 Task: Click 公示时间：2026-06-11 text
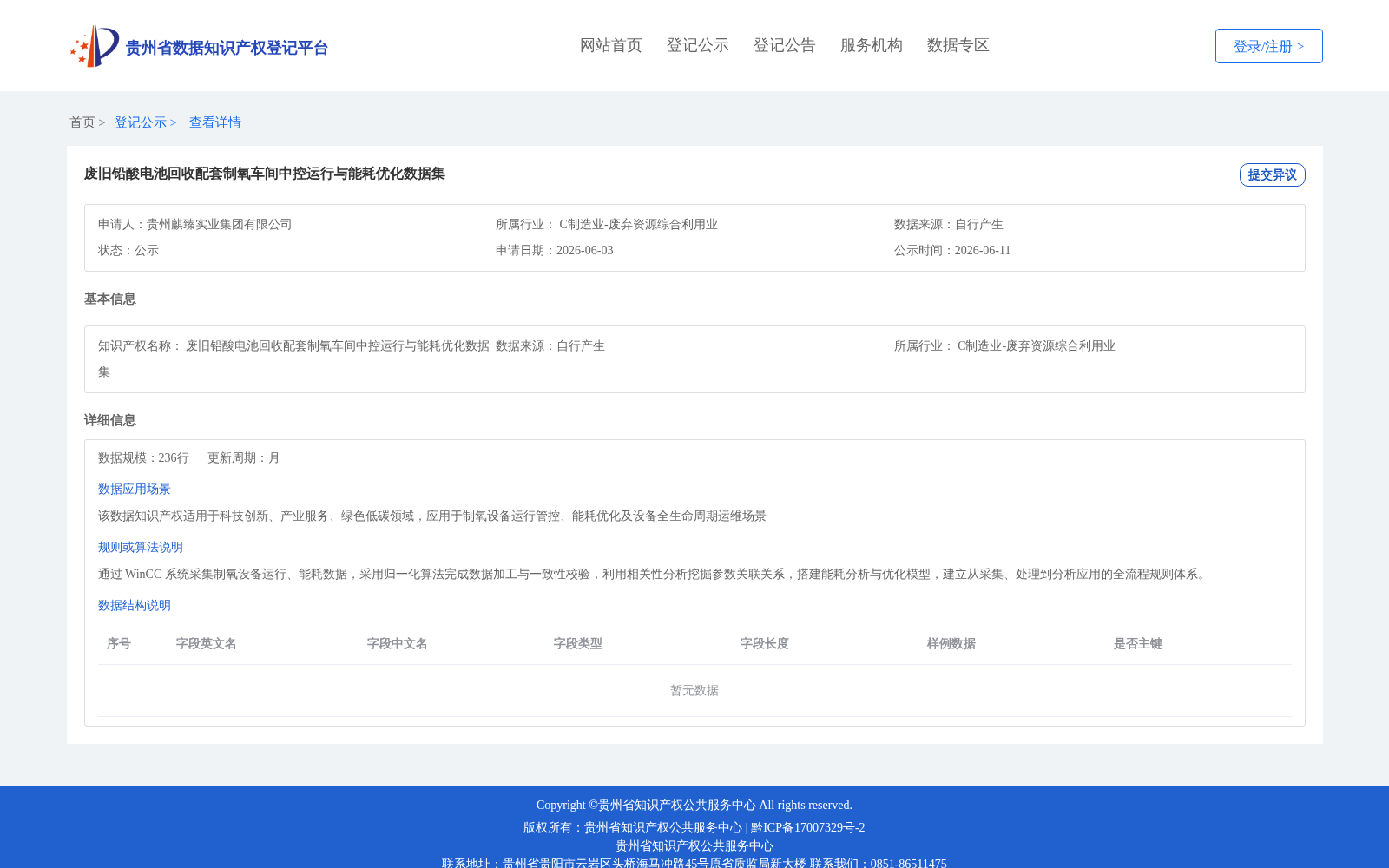click(x=952, y=250)
